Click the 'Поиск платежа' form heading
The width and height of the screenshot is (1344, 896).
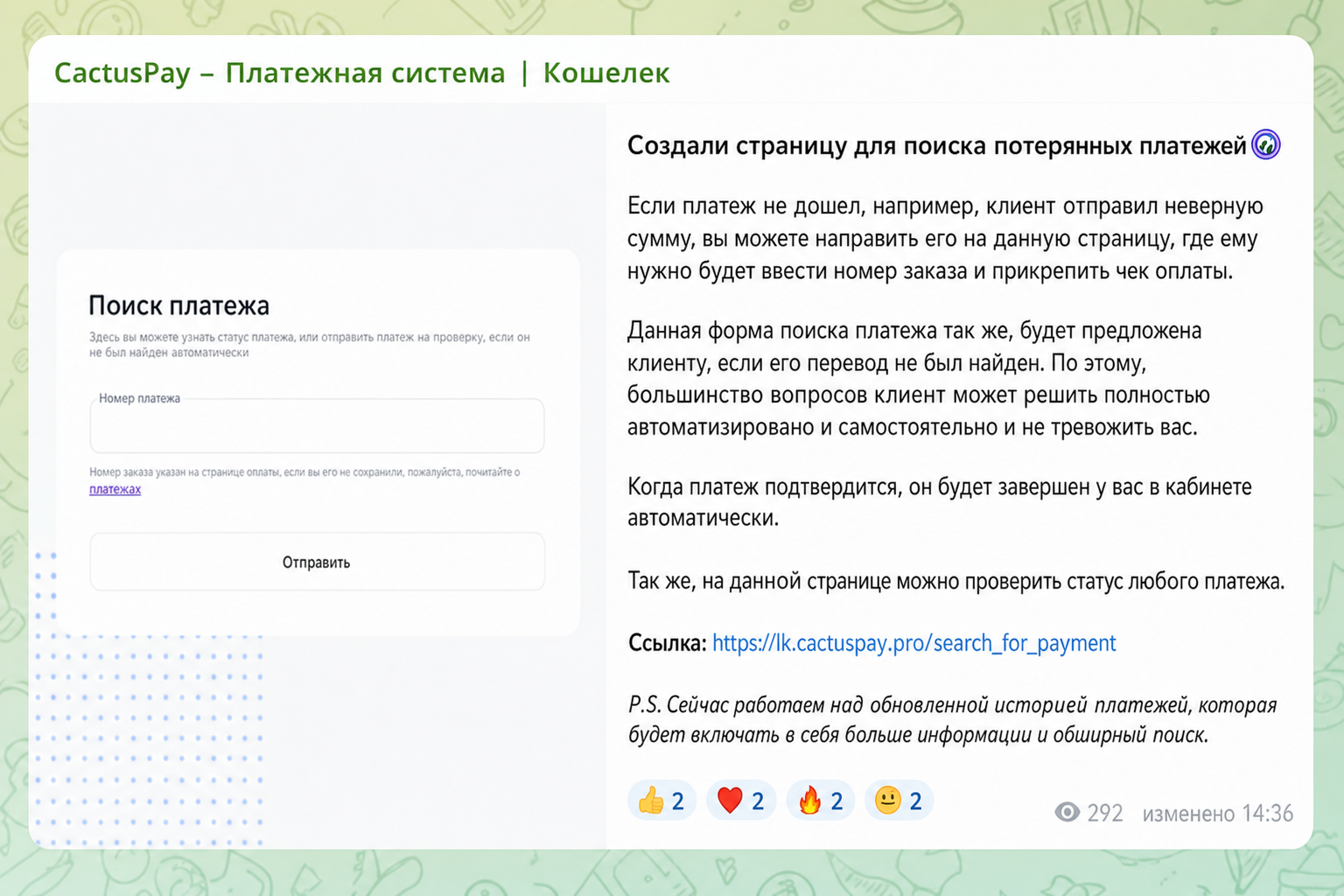(x=179, y=305)
